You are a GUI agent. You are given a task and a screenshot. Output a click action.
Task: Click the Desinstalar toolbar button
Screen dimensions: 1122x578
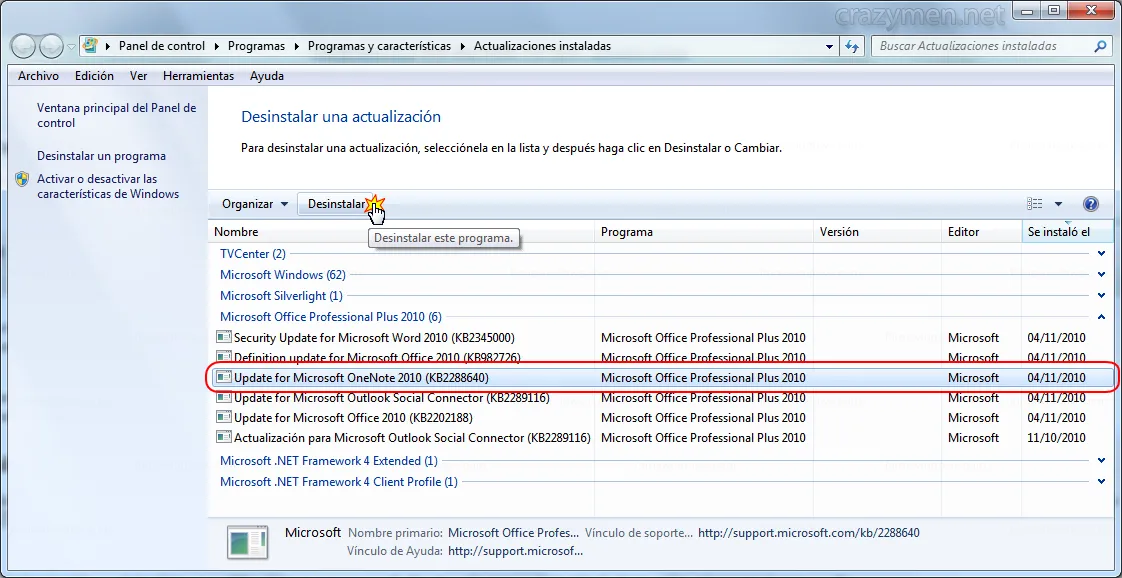336,204
